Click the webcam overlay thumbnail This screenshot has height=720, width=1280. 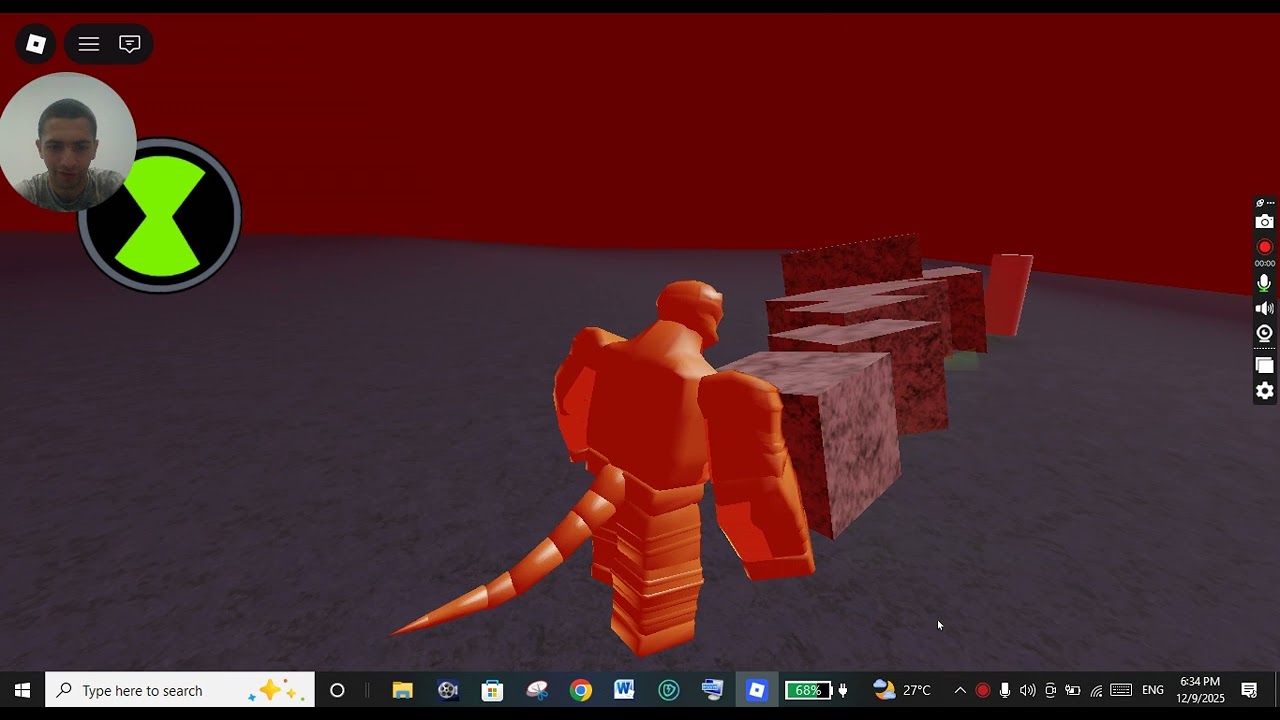click(67, 142)
